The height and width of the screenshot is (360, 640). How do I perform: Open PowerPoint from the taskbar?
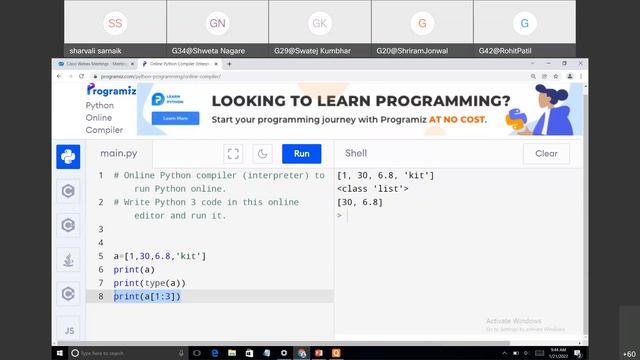(x=319, y=353)
